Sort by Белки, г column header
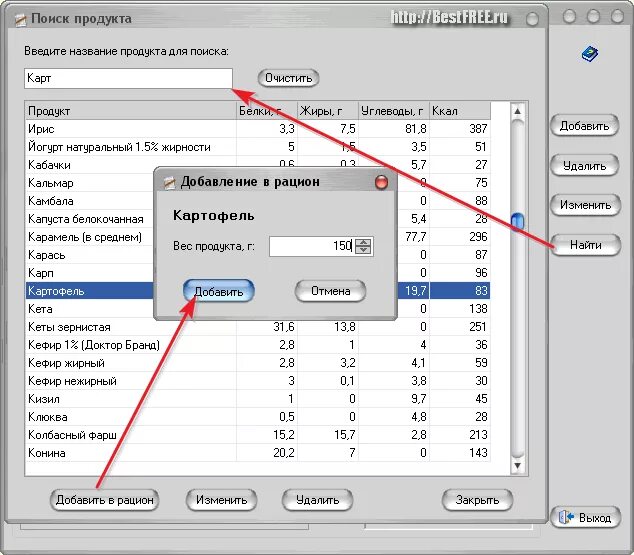 [267, 111]
